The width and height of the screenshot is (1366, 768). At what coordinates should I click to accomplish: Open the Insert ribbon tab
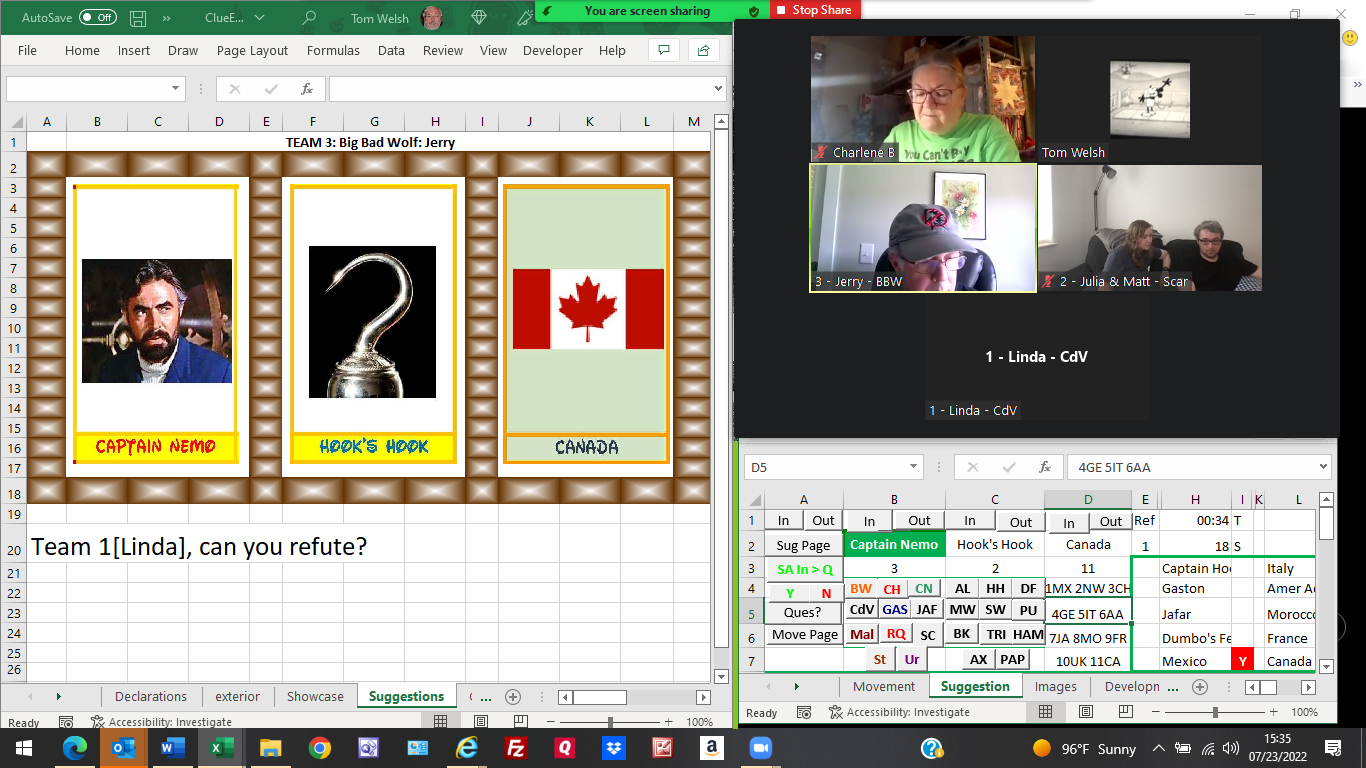click(134, 50)
